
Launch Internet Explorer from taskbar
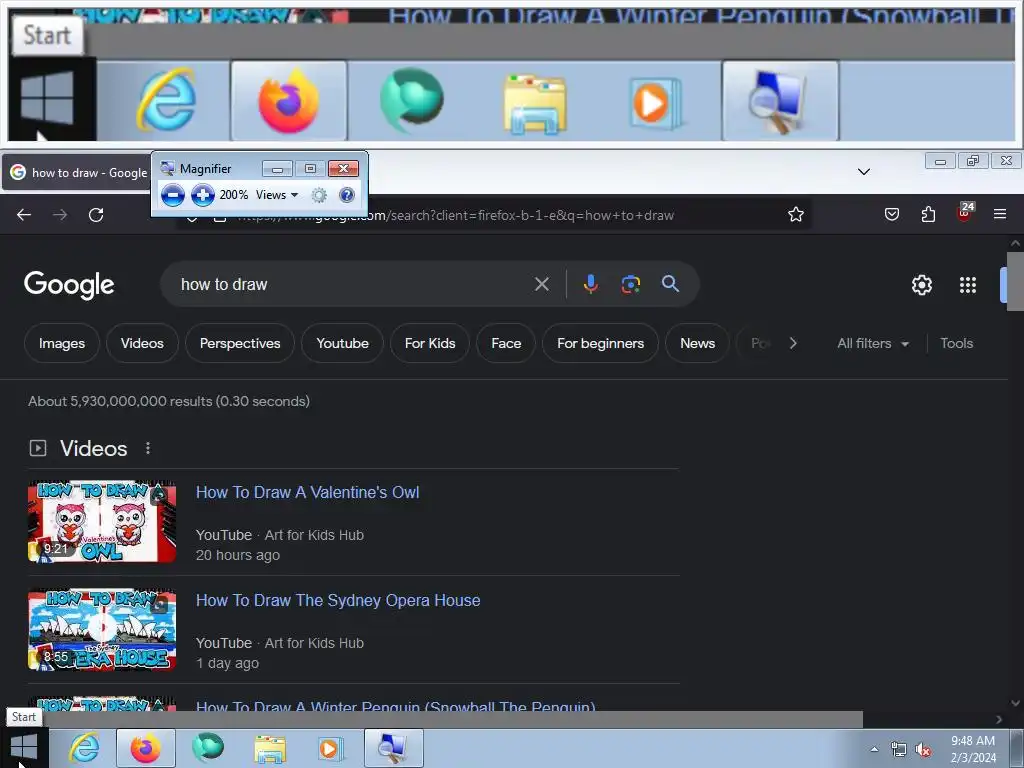point(85,748)
